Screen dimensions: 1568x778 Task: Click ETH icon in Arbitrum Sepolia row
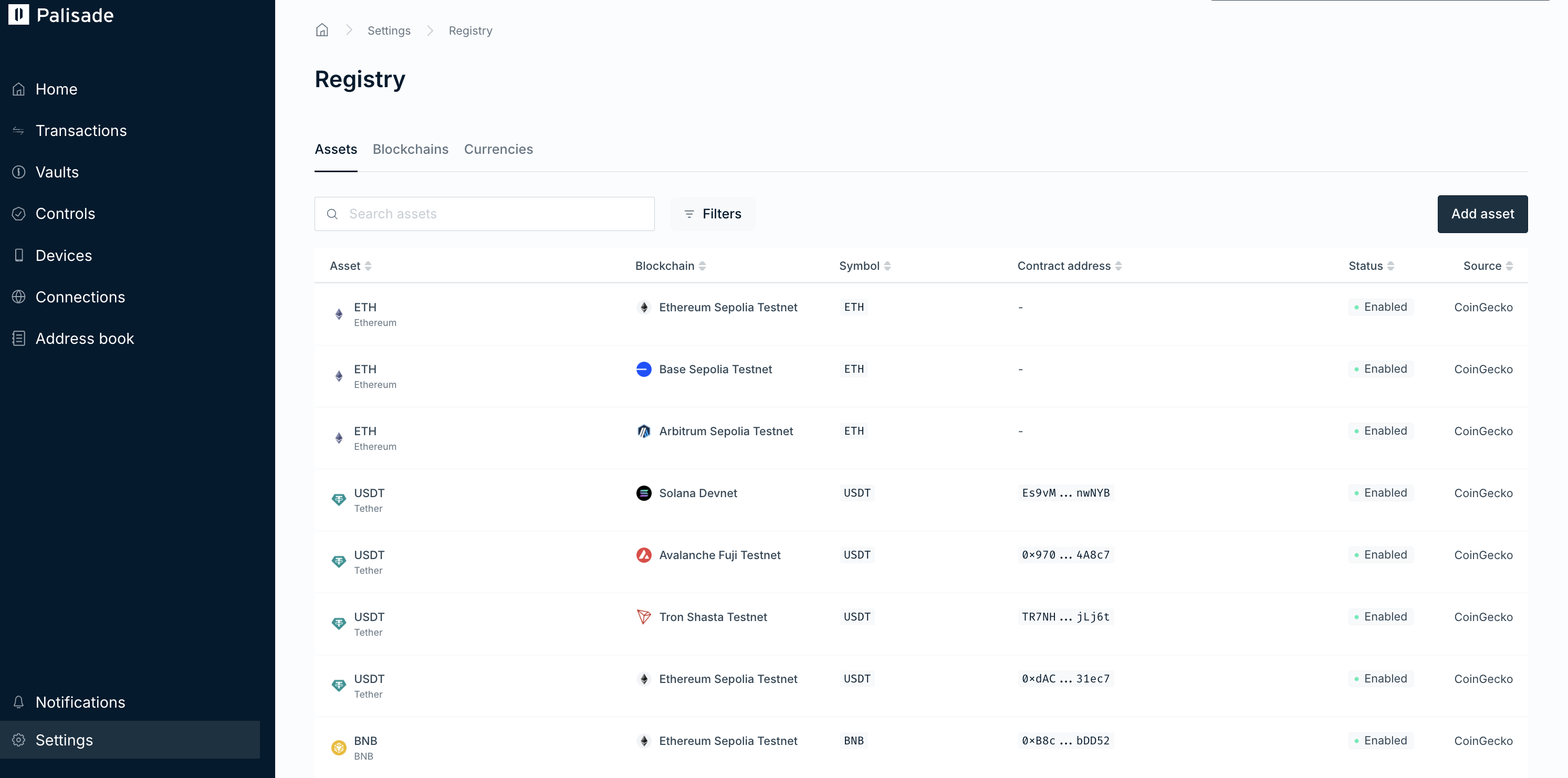[339, 438]
